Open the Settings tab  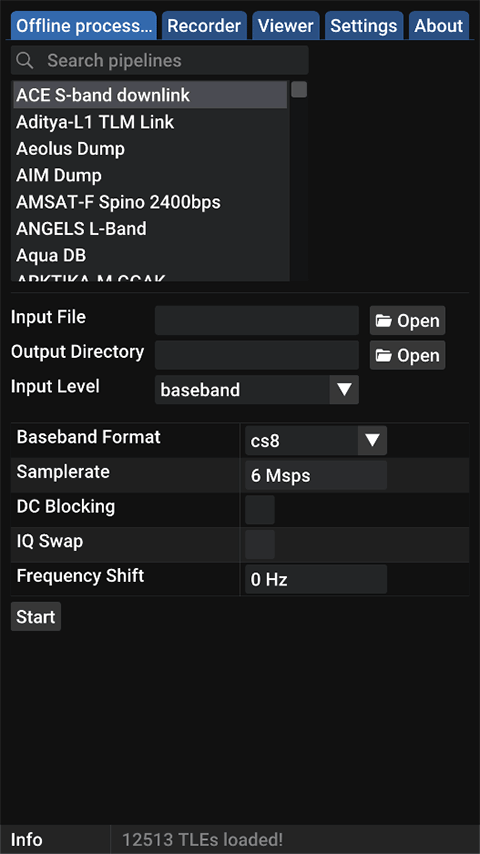pyautogui.click(x=364, y=26)
